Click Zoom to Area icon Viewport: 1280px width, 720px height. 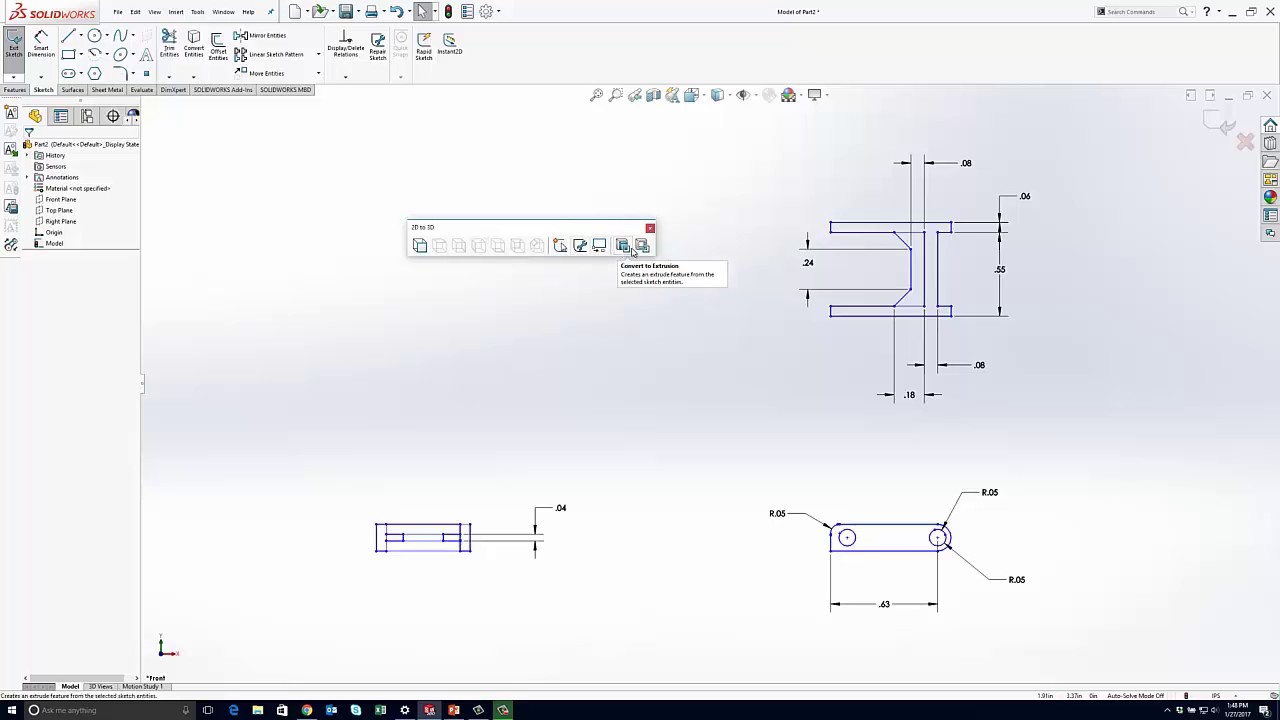(616, 95)
